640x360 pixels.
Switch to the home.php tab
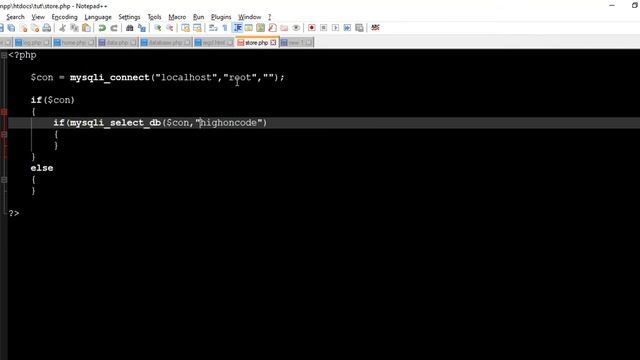coord(73,42)
